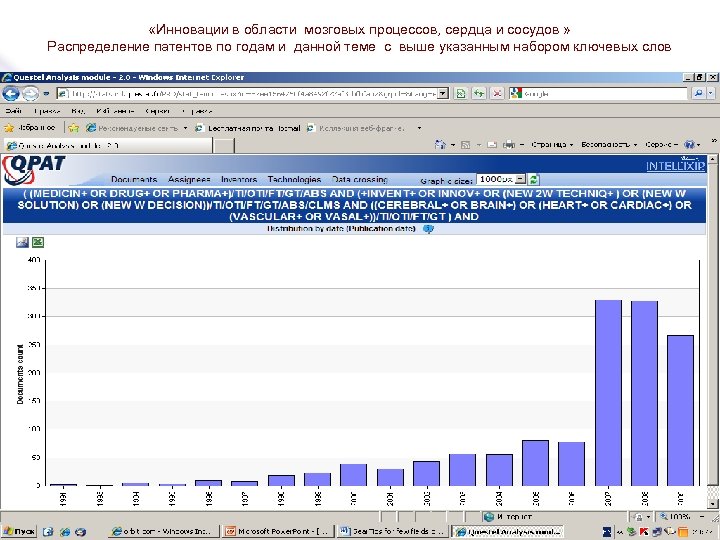Click the third quick launch icon
Viewport: 720px width, 540px height.
pos(80,532)
